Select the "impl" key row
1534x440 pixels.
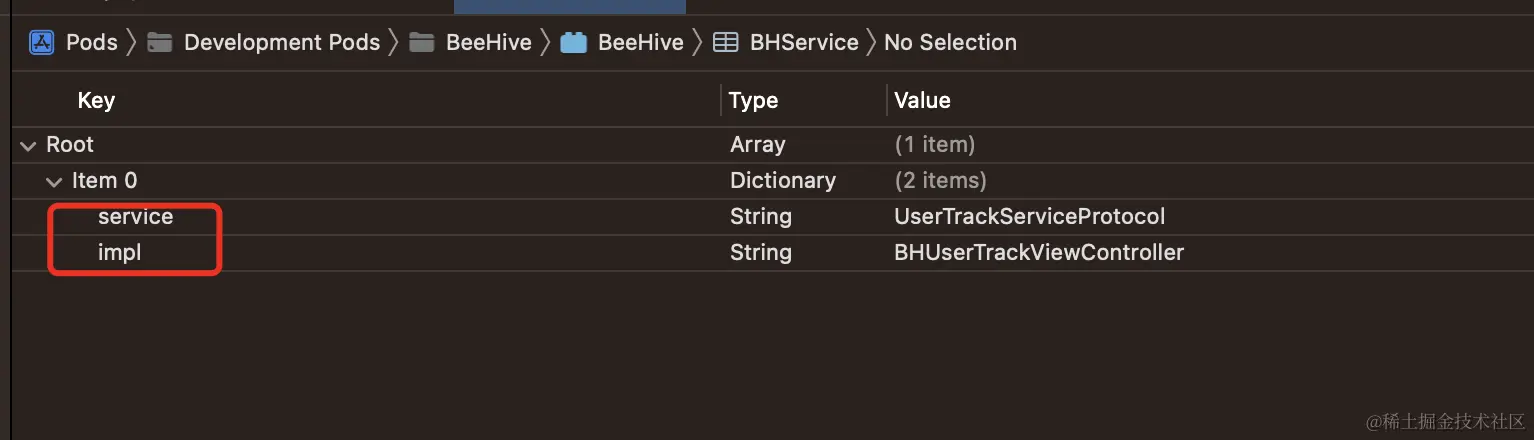tap(119, 253)
